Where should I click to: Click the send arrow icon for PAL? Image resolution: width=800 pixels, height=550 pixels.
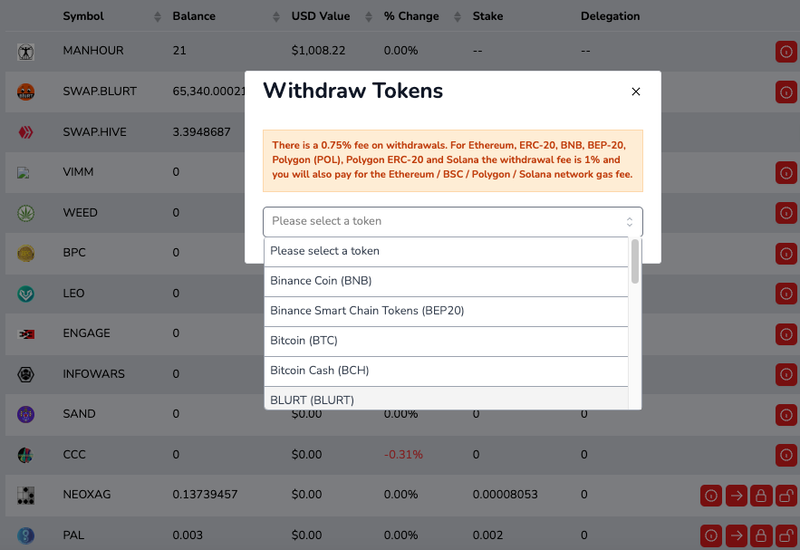pyautogui.click(x=737, y=535)
